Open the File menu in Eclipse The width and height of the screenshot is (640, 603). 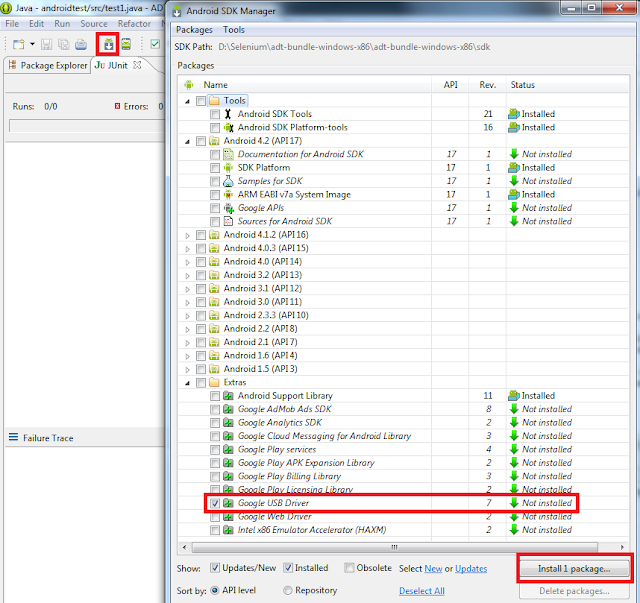(12, 24)
